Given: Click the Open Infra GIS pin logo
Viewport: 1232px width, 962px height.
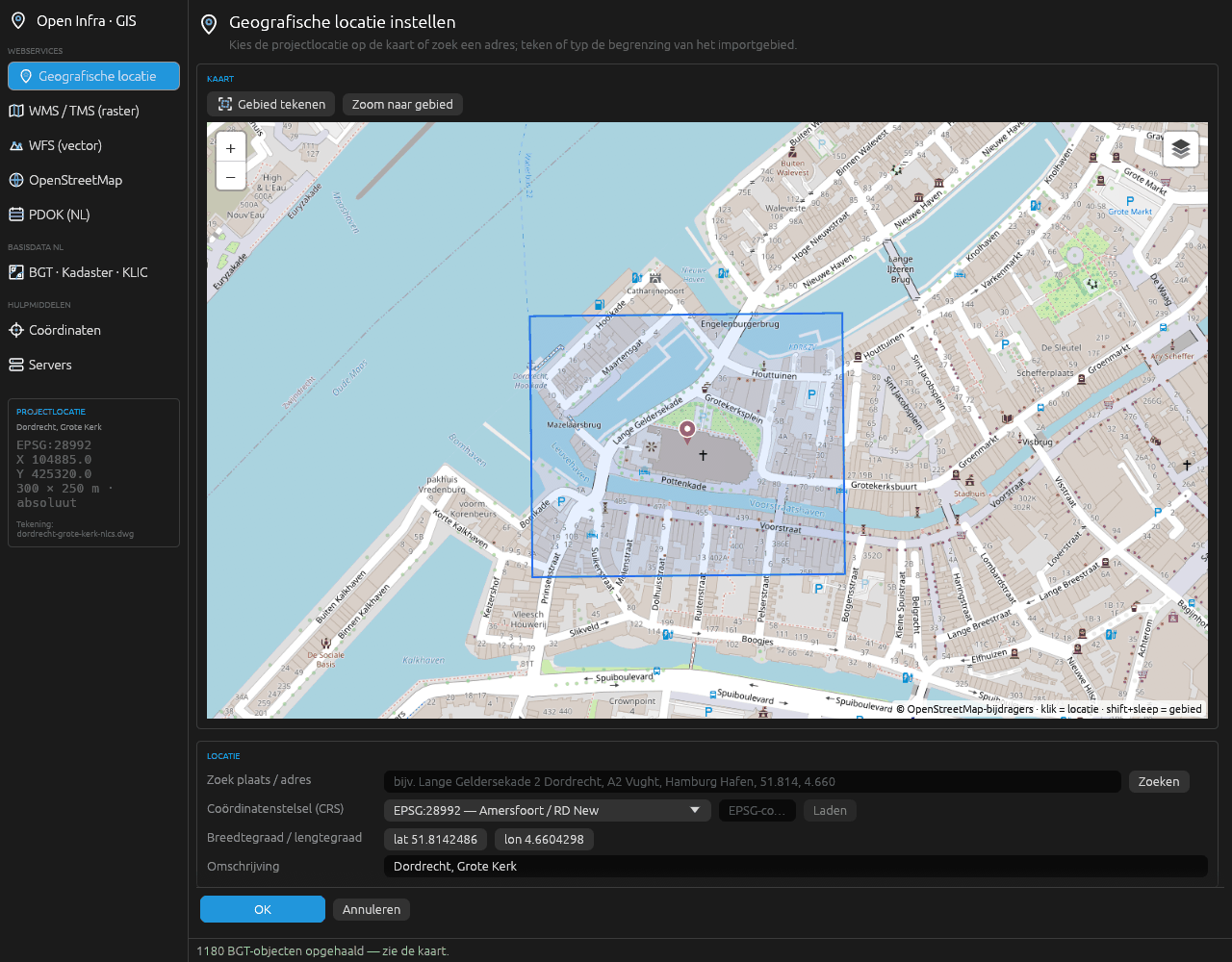Looking at the screenshot, I should pos(17,20).
